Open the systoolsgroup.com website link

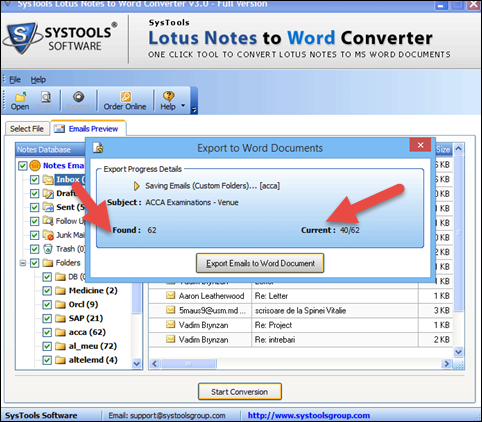click(309, 415)
